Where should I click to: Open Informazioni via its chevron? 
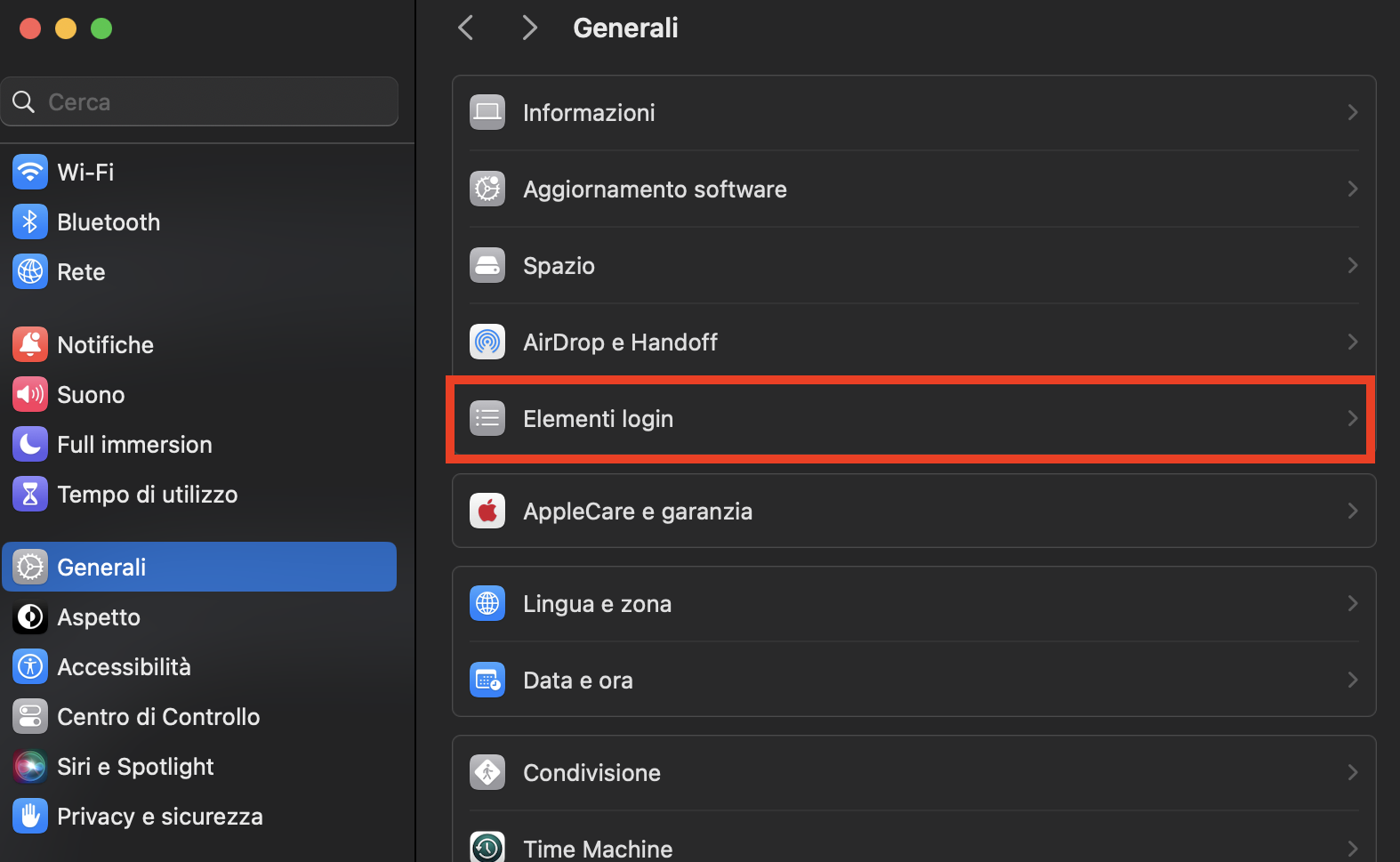coord(1352,112)
